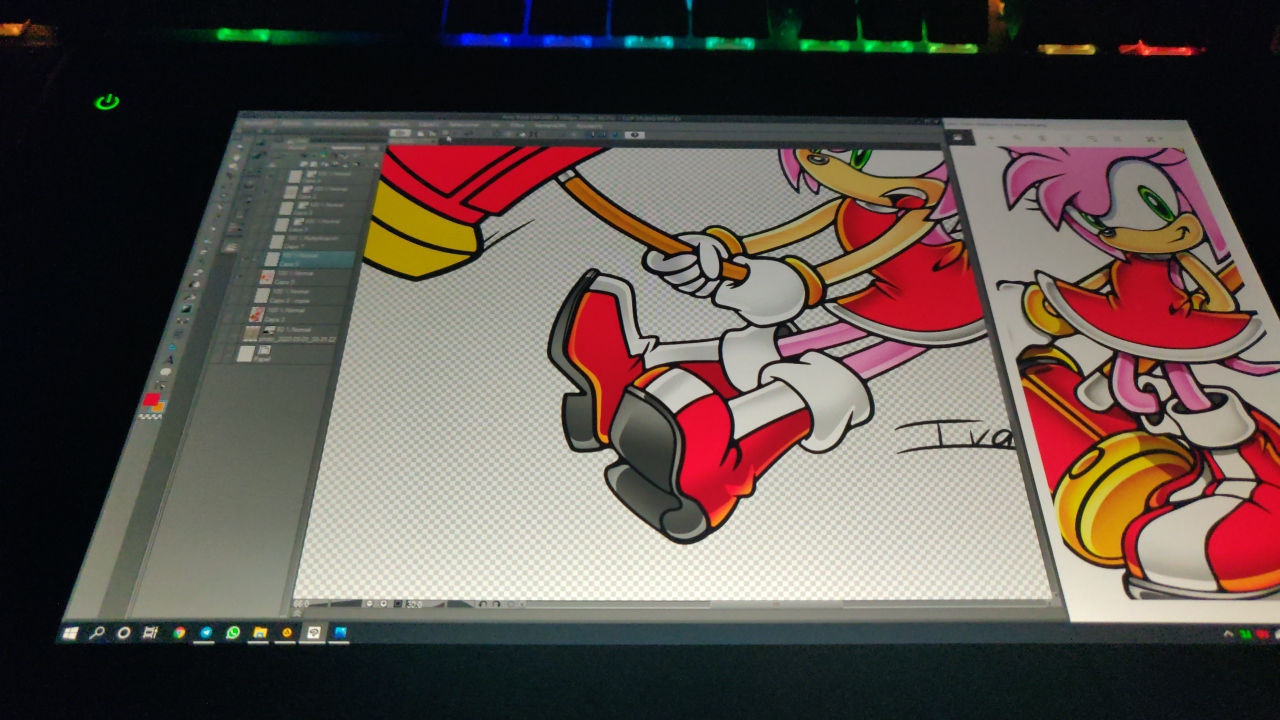
Task: Open taskbar Search magnifier
Action: click(x=98, y=633)
